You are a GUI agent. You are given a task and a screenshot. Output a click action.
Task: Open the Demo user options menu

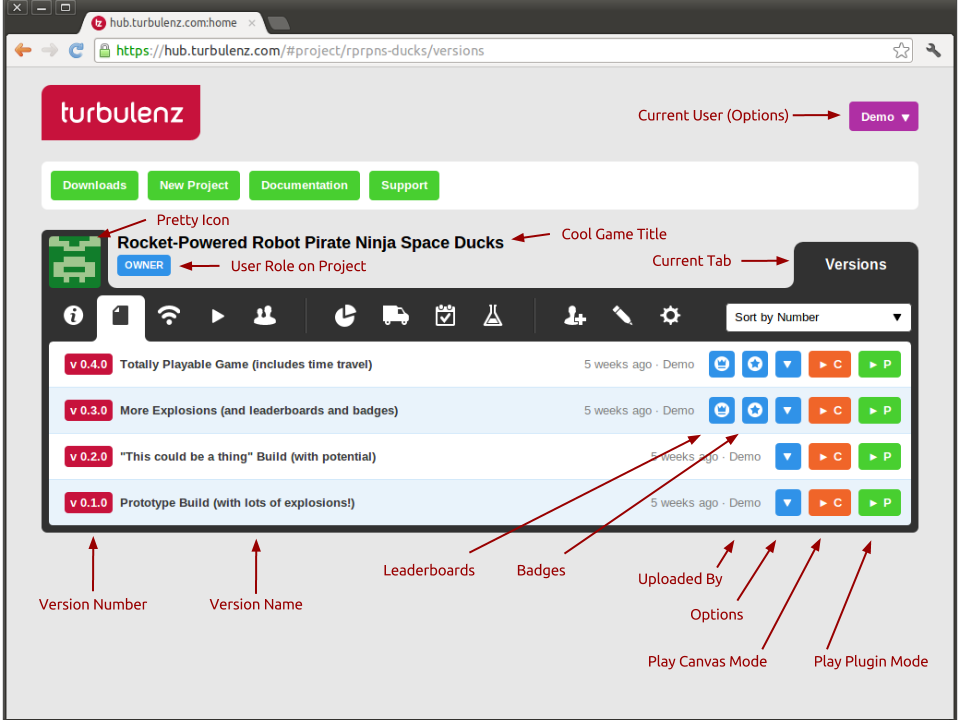[883, 116]
